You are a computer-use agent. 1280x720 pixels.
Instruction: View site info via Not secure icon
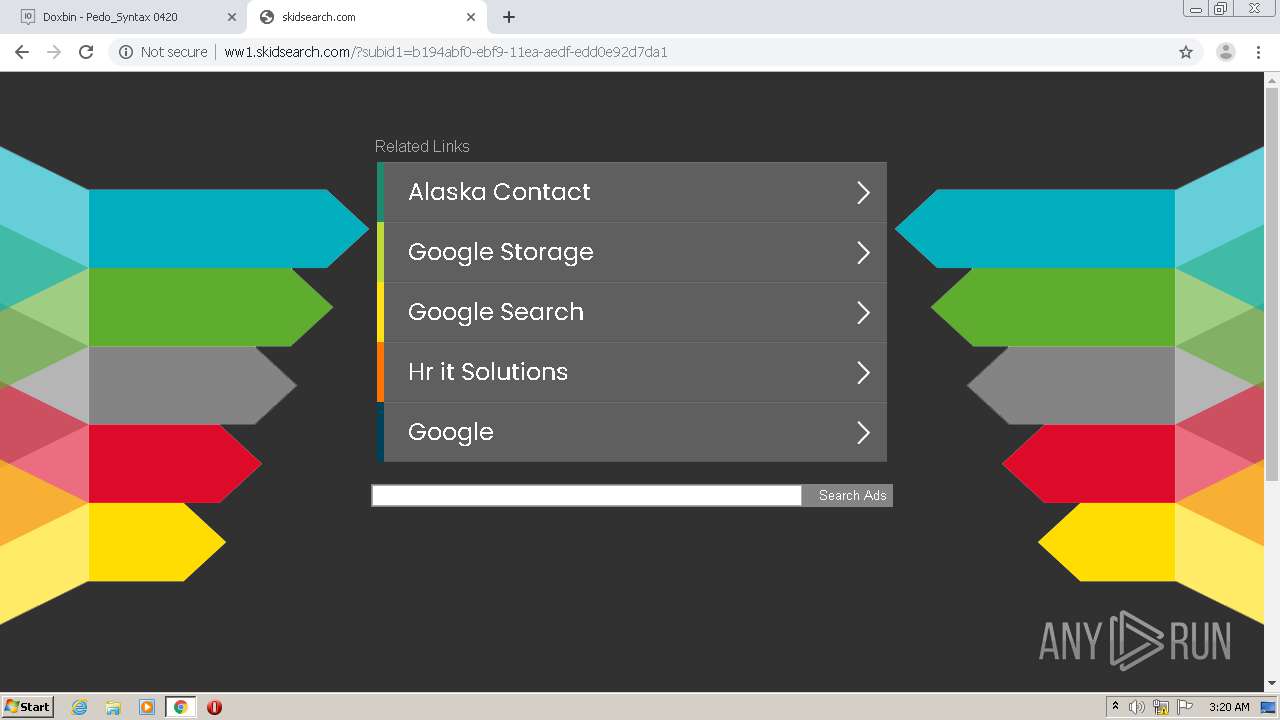[126, 52]
